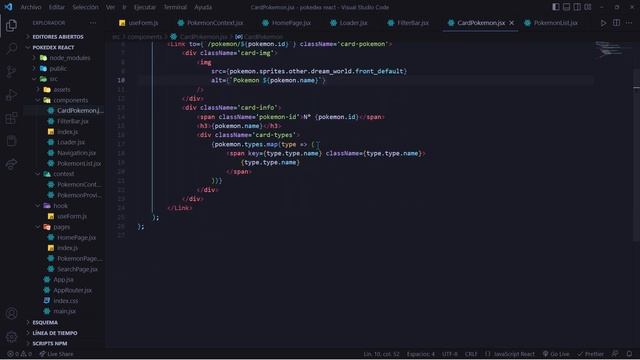Start Live Share from status bar

coord(56,354)
